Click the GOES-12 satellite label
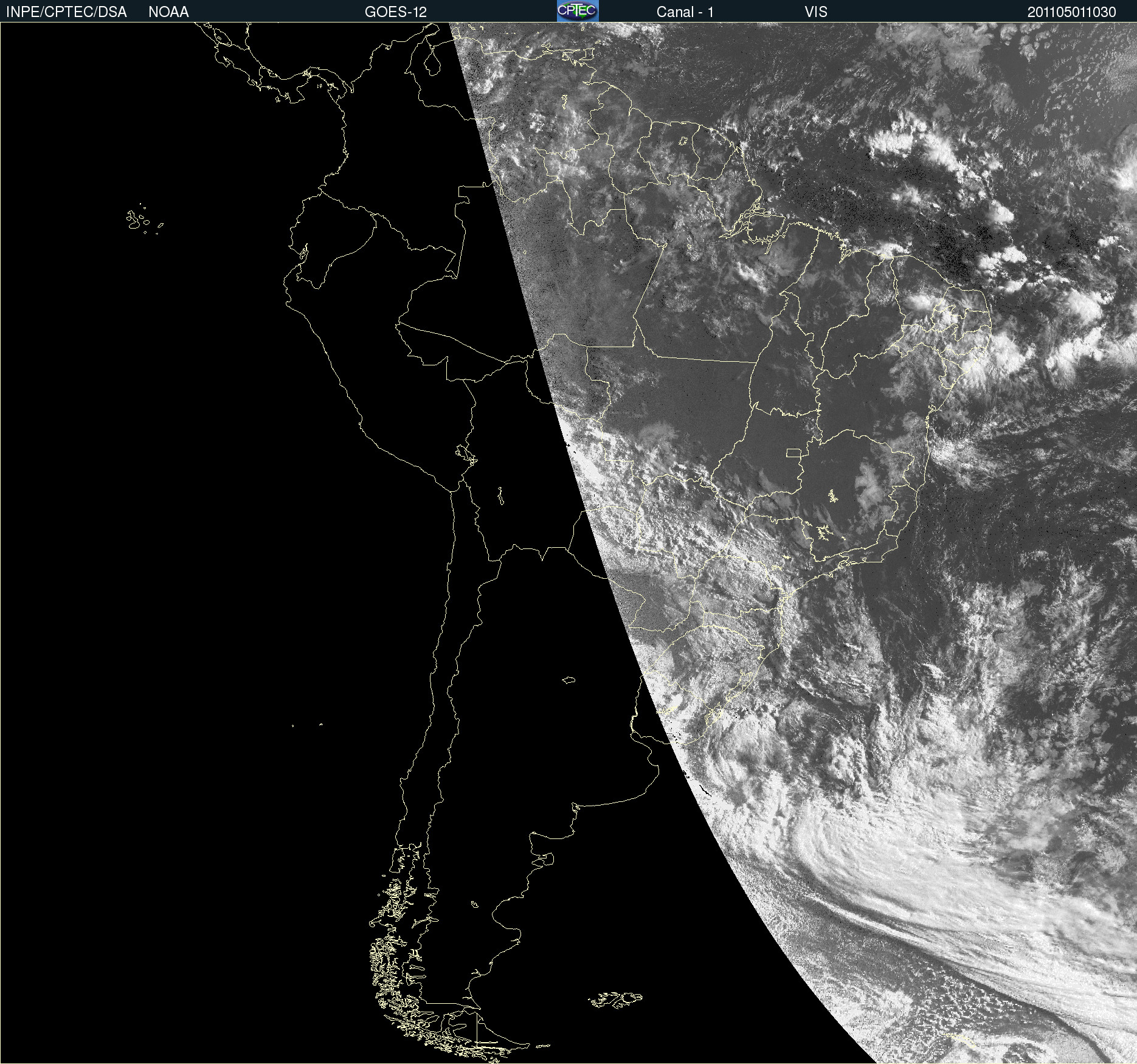1137x1064 pixels. (x=396, y=12)
